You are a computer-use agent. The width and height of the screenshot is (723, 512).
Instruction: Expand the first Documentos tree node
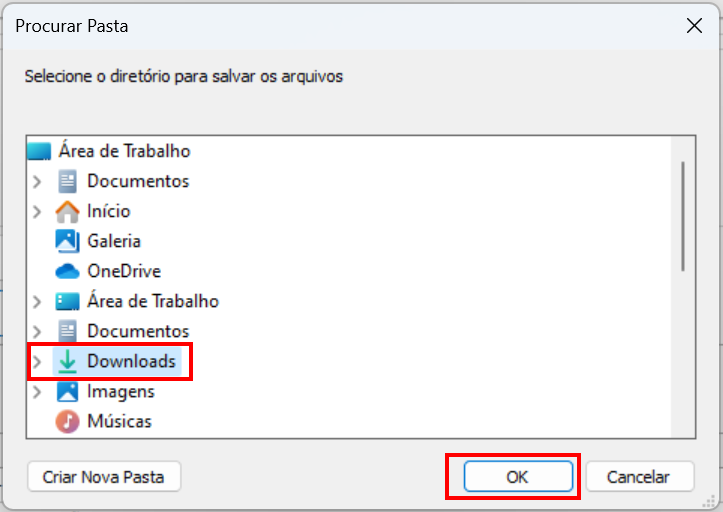pos(37,181)
